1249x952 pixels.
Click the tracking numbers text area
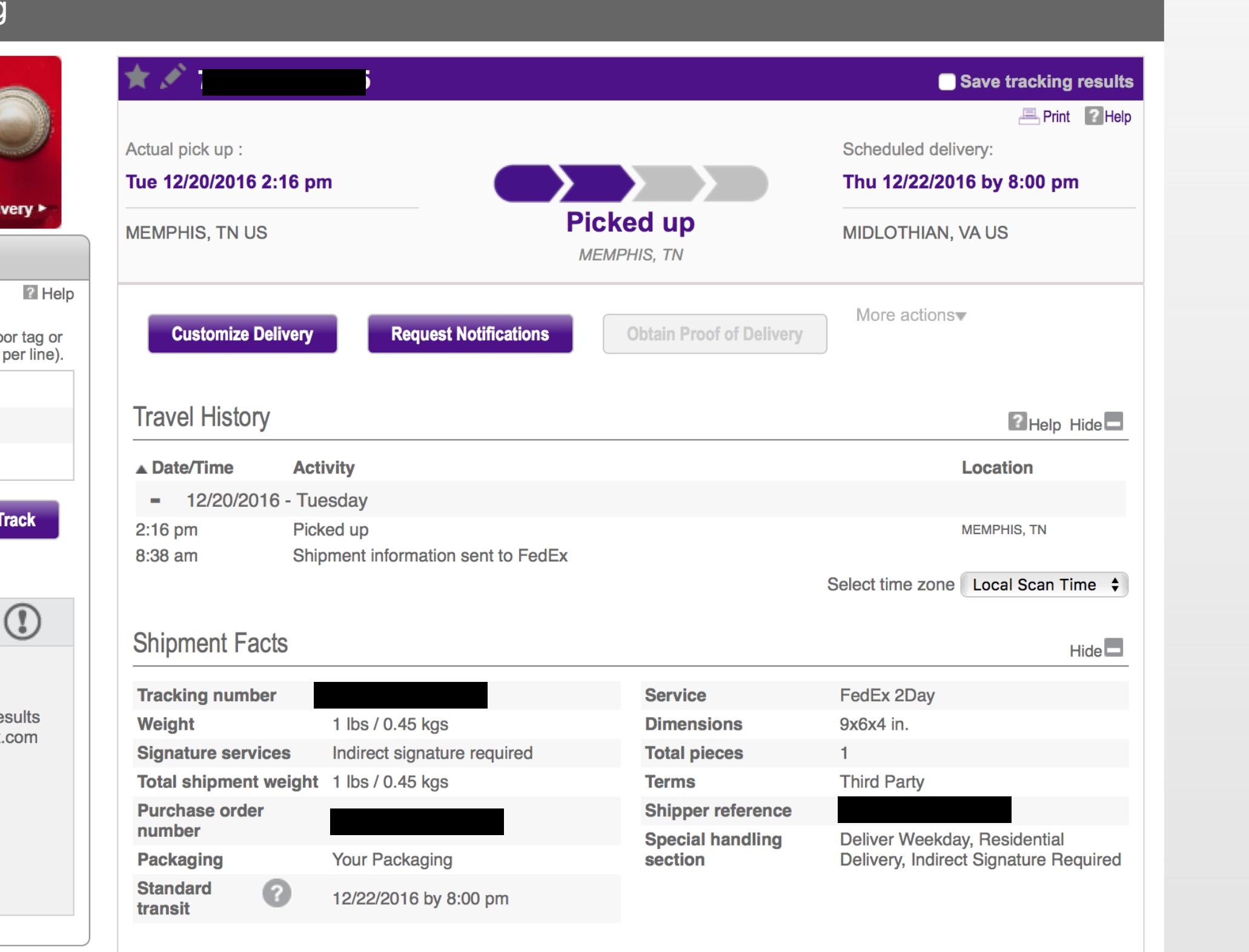coord(36,425)
